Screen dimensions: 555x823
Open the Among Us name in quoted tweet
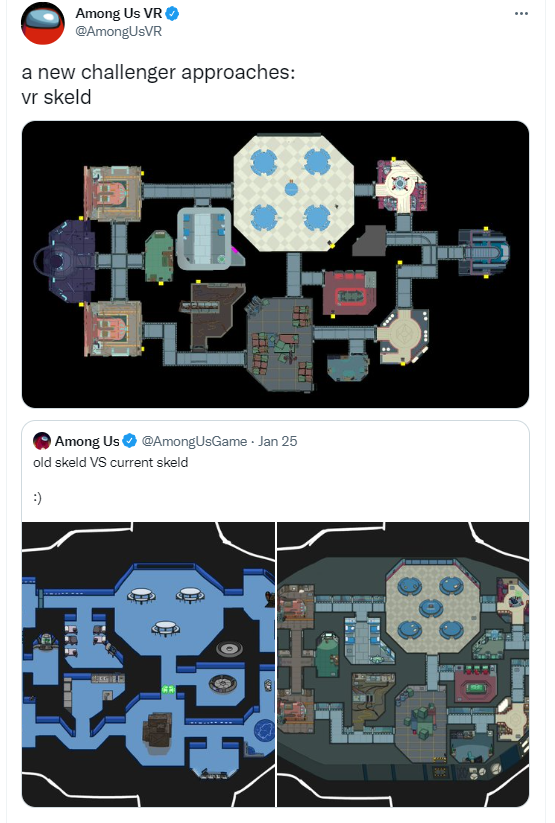click(x=87, y=441)
